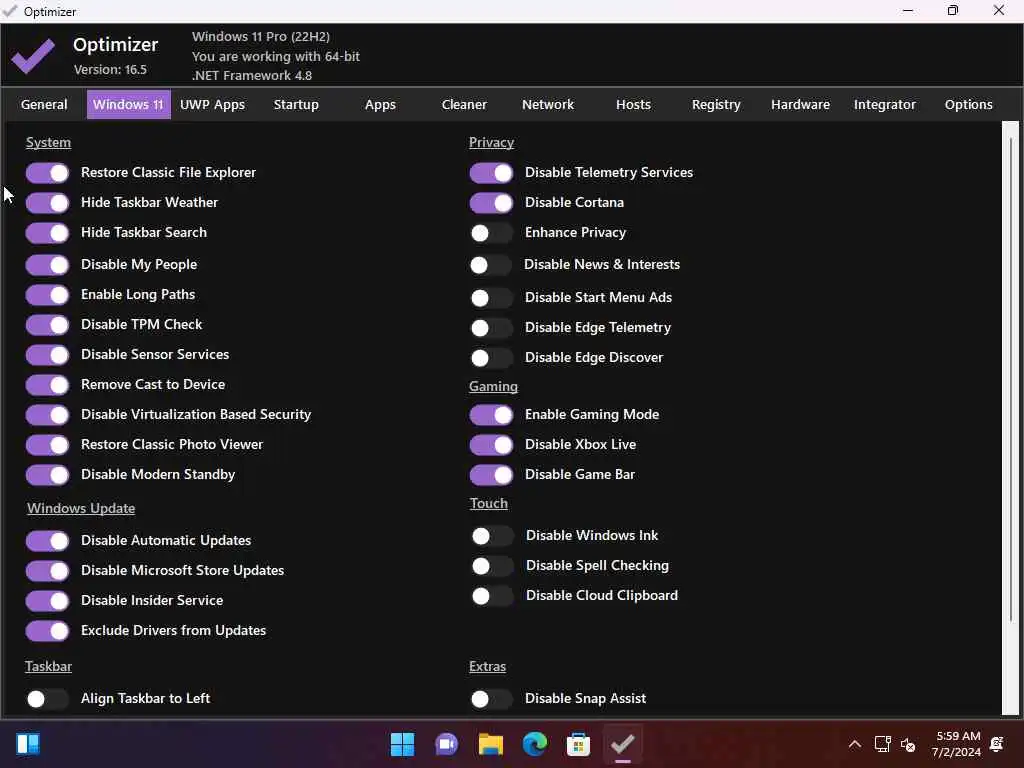Open the Network tab
Viewport: 1024px width, 768px height.
coord(548,104)
